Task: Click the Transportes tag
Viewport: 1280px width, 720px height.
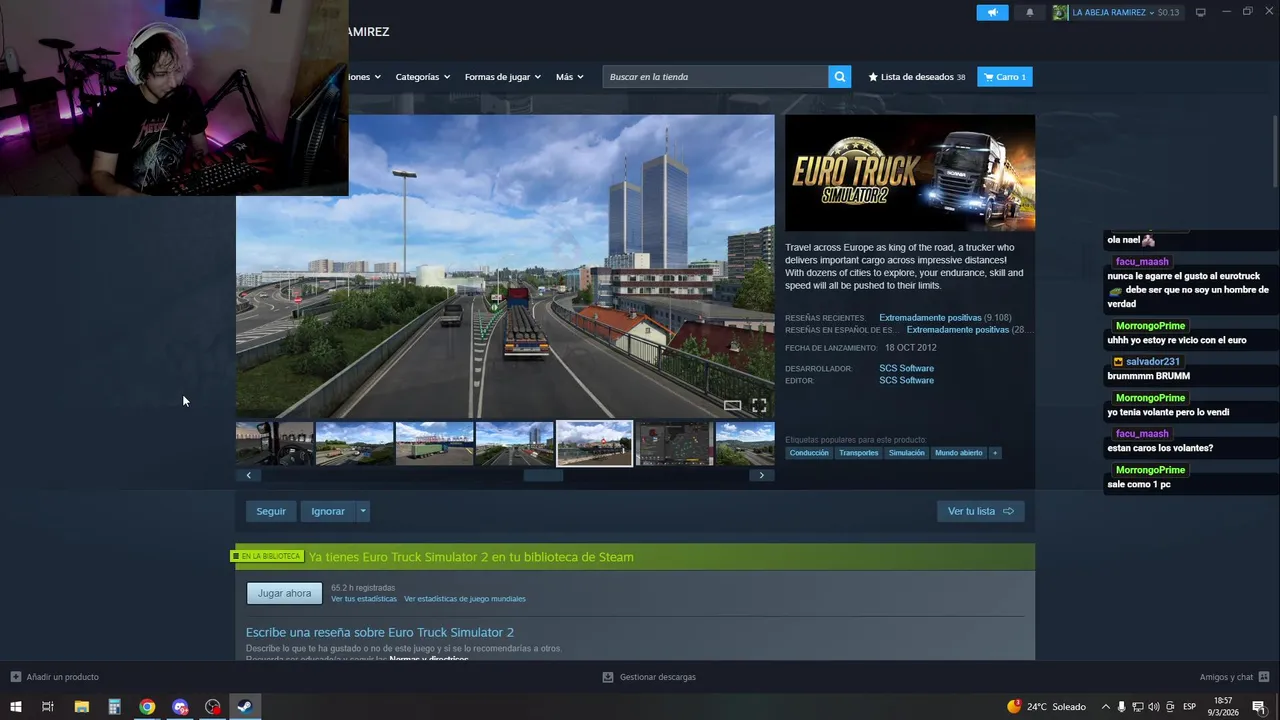Action: [x=859, y=453]
